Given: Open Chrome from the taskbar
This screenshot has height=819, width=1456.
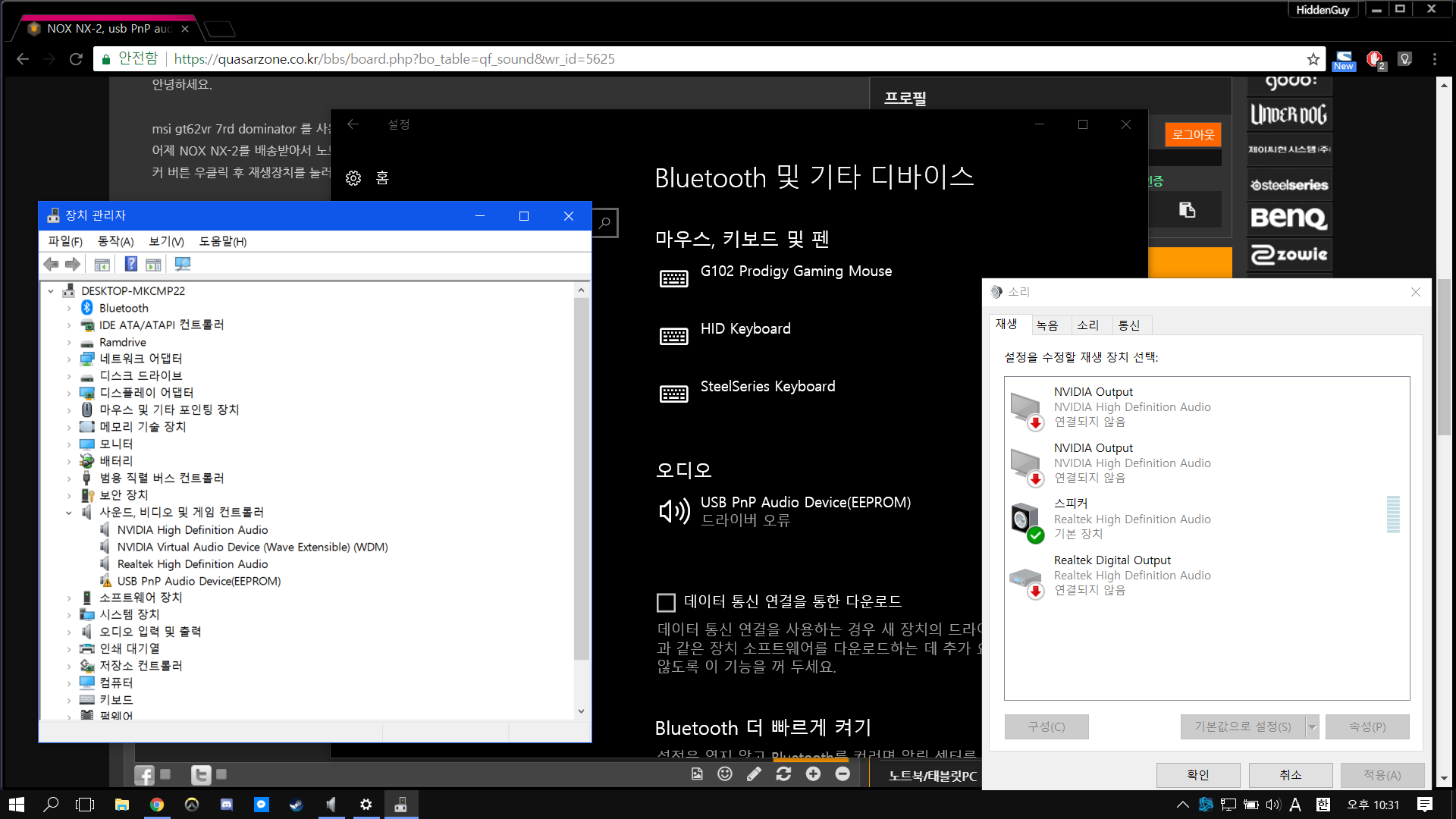Looking at the screenshot, I should 157,804.
